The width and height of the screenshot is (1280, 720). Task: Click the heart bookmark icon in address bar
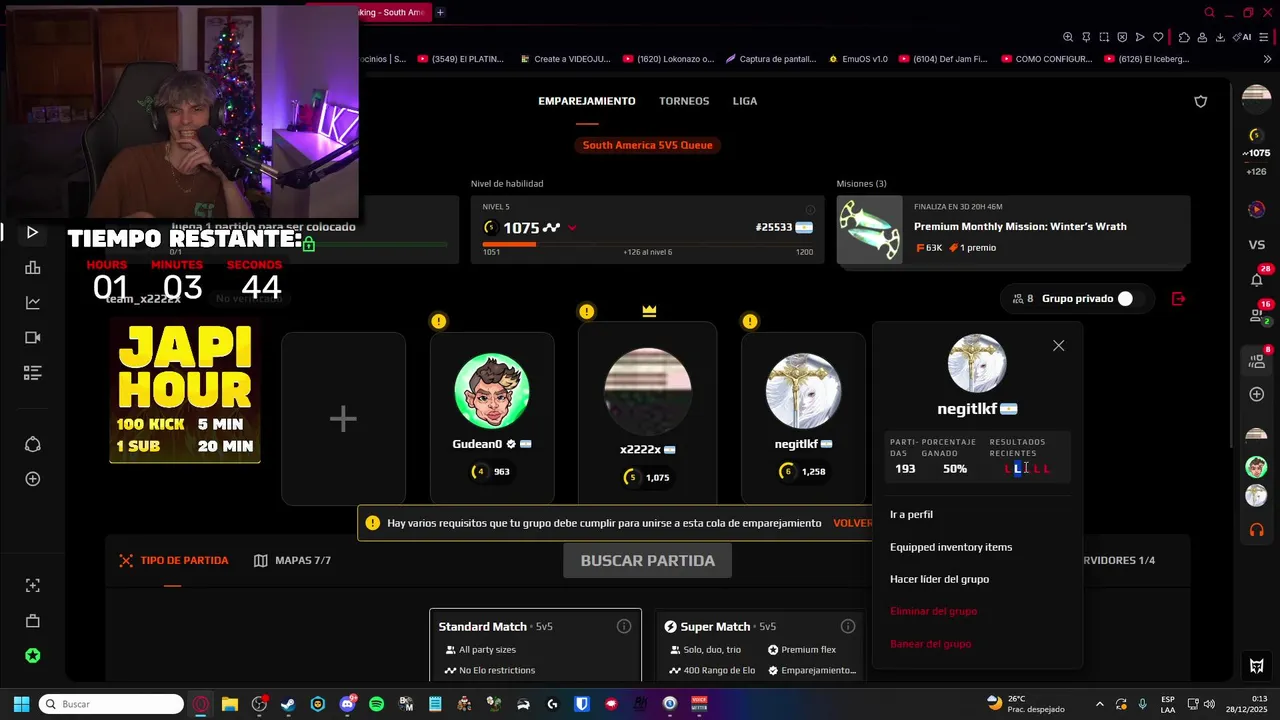1158,37
